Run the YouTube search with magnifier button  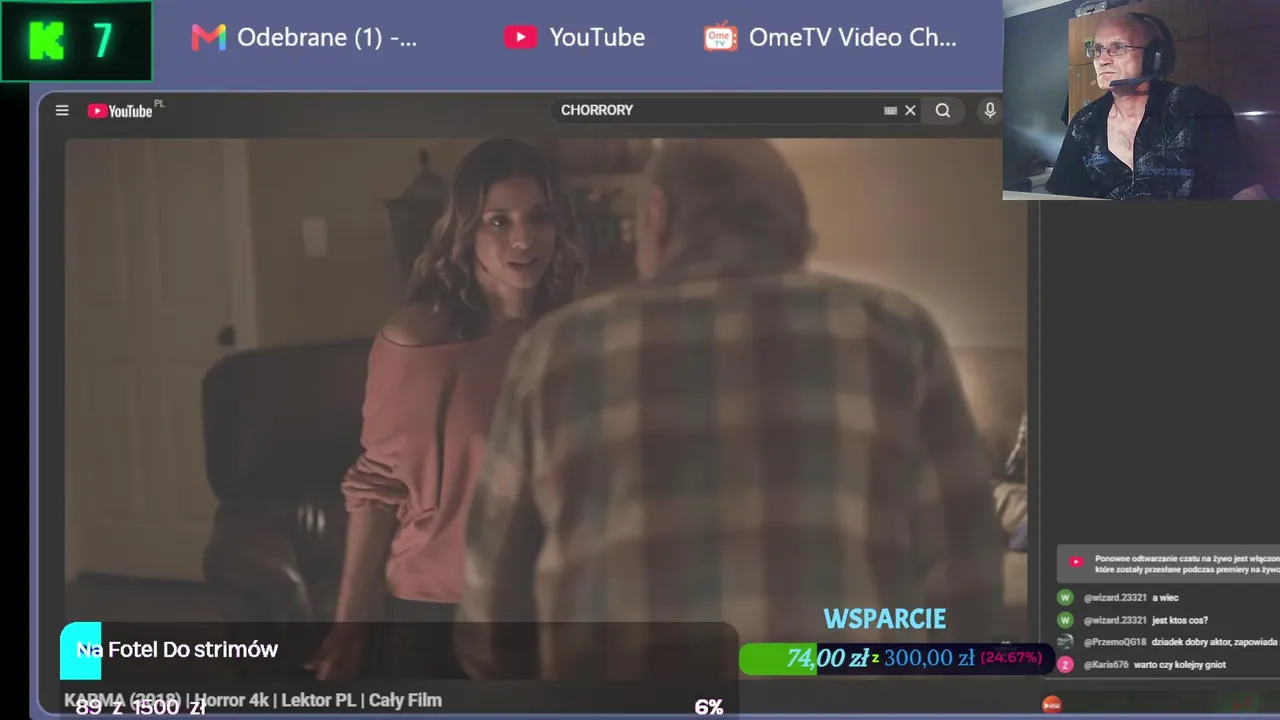click(943, 110)
